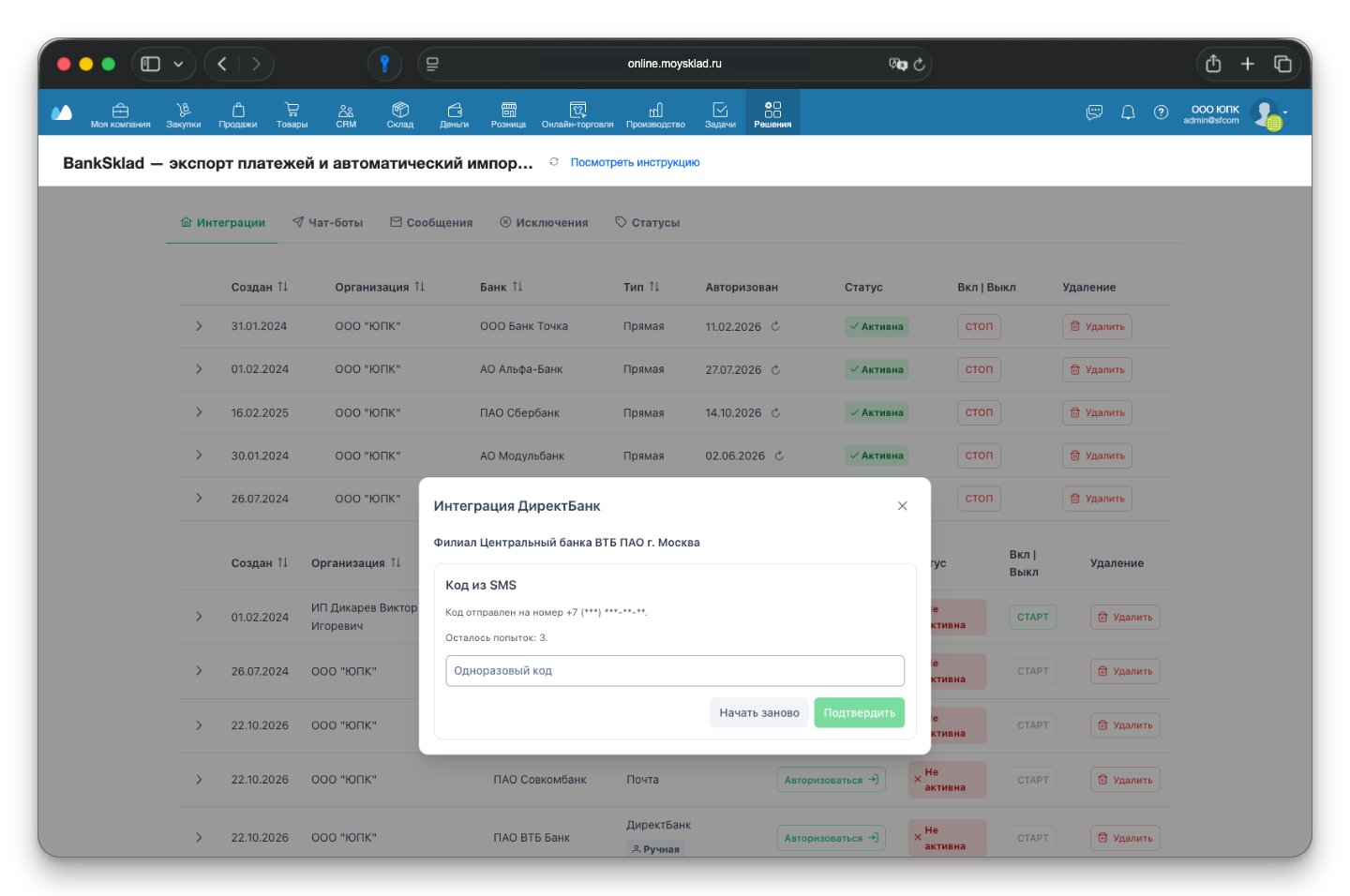Stop the ПАО Сбербанк integration

(x=979, y=412)
